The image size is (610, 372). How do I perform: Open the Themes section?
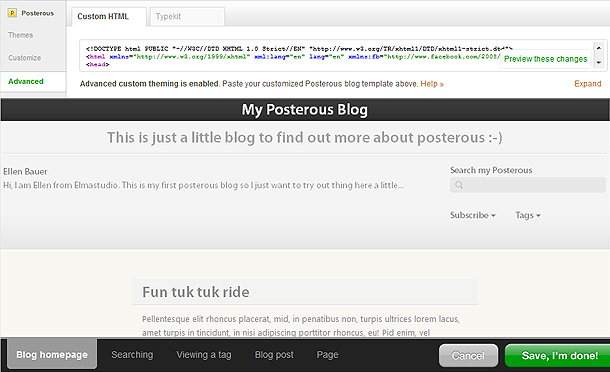(x=21, y=35)
